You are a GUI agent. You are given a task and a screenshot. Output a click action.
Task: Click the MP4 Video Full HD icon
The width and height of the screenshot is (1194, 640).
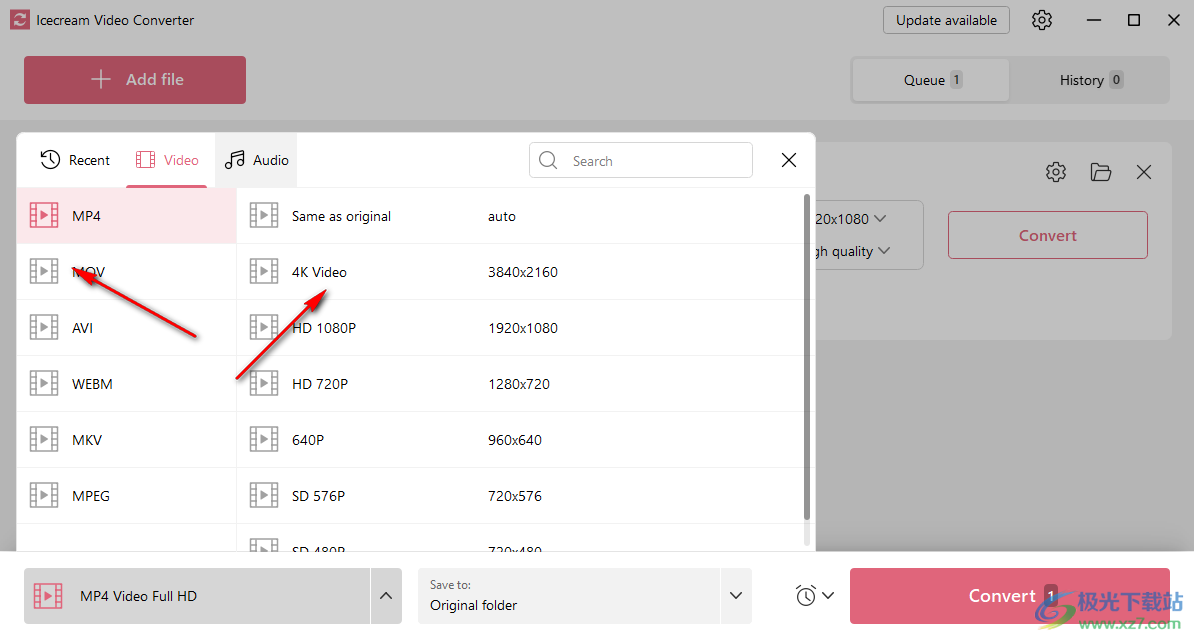pos(47,596)
